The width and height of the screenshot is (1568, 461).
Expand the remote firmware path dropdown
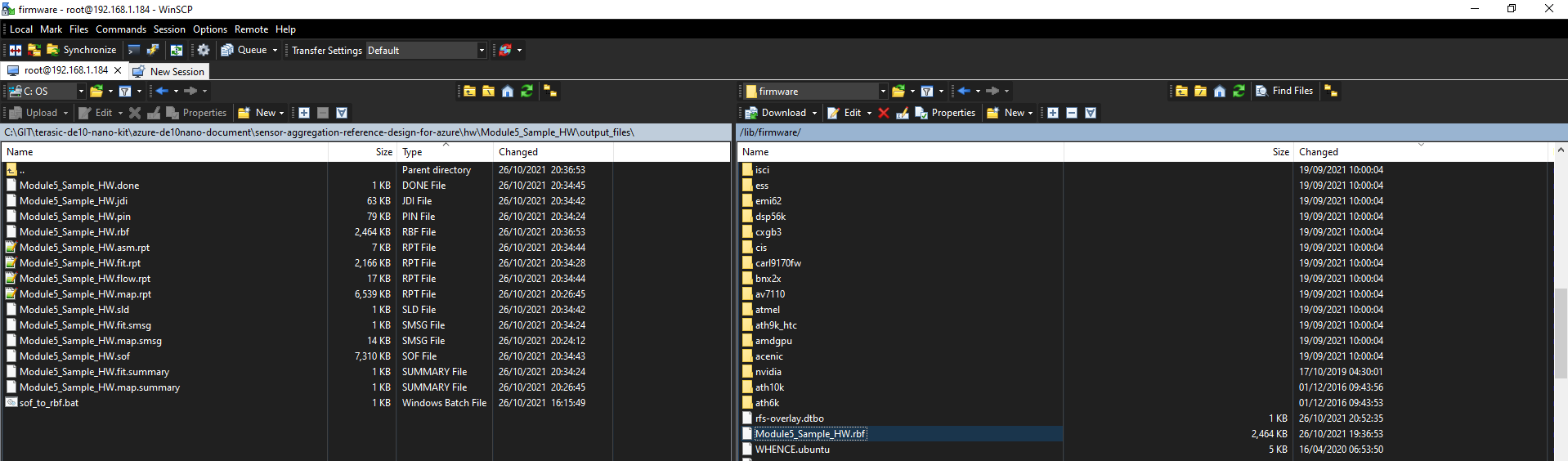point(883,91)
